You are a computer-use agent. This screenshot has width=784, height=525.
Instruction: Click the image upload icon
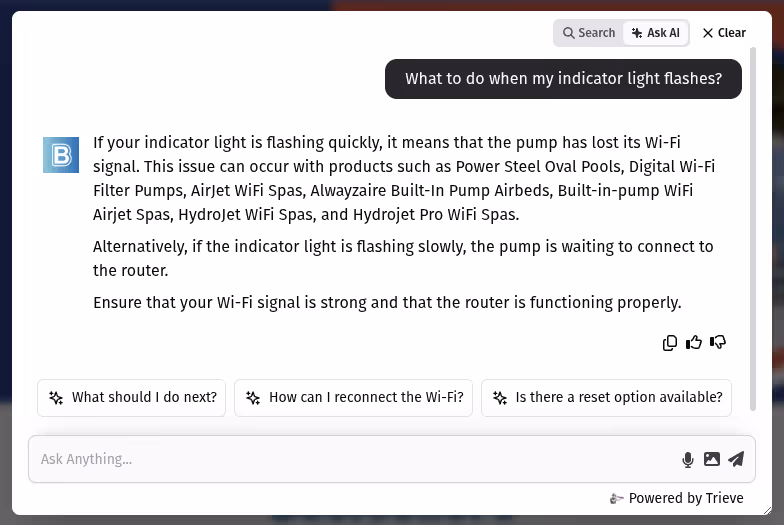[712, 460]
